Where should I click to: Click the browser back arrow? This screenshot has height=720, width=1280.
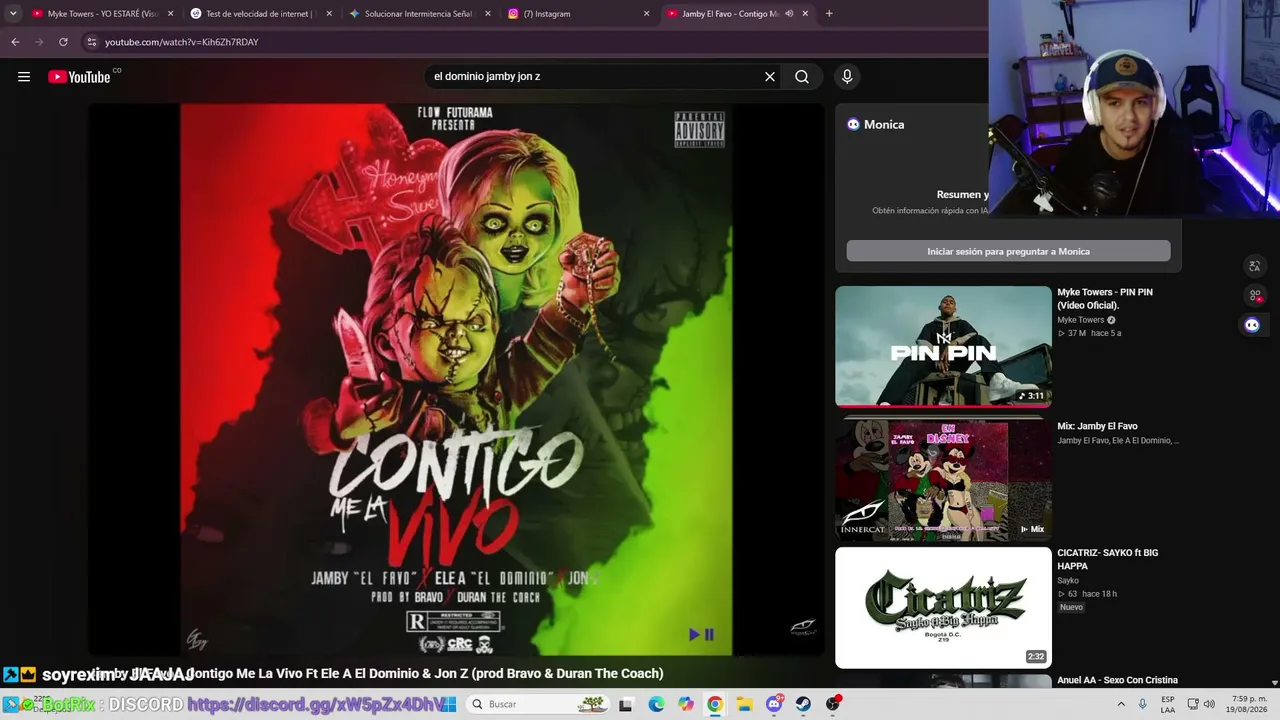pos(15,42)
